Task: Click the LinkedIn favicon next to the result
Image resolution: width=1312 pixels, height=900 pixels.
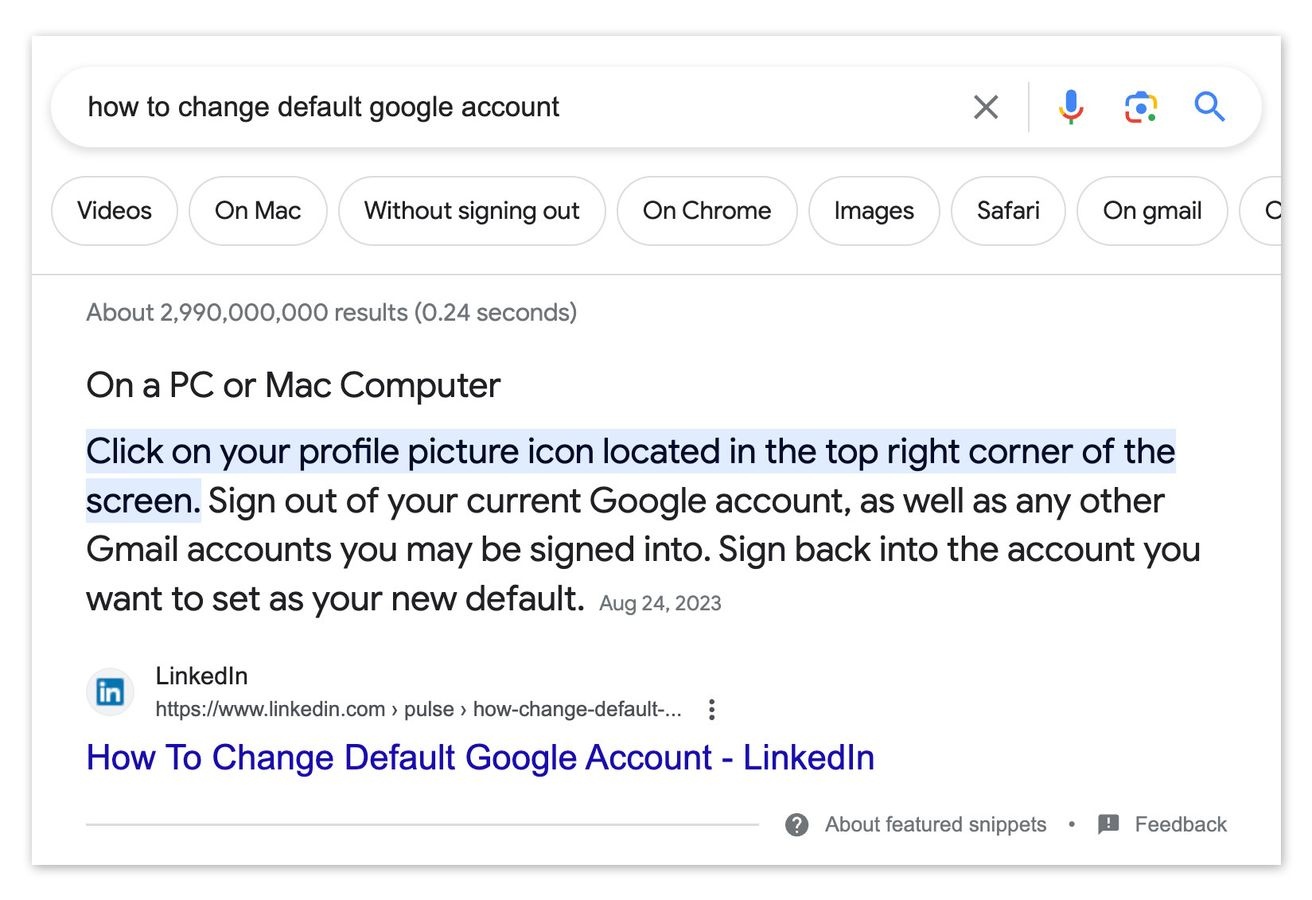Action: click(110, 691)
